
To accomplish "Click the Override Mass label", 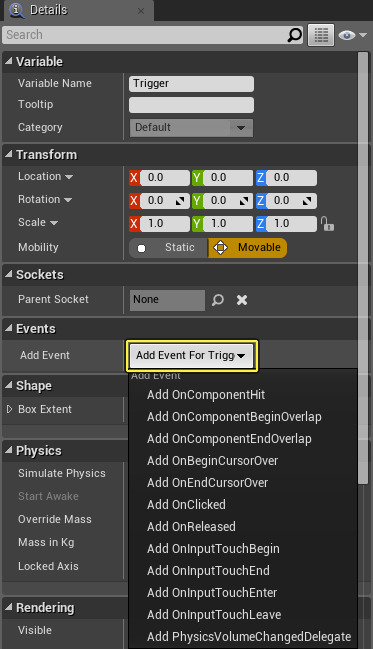I will [55, 519].
